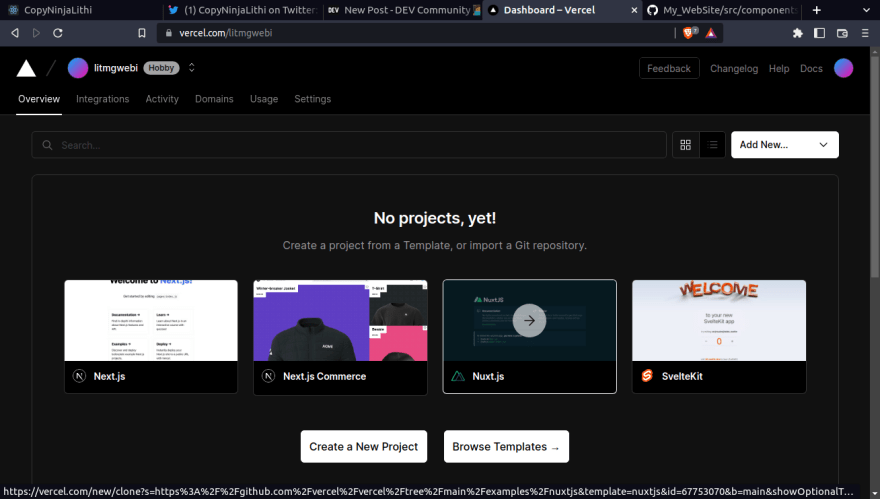Image resolution: width=880 pixels, height=499 pixels.
Task: Click the Browse Templates button
Action: click(x=506, y=447)
